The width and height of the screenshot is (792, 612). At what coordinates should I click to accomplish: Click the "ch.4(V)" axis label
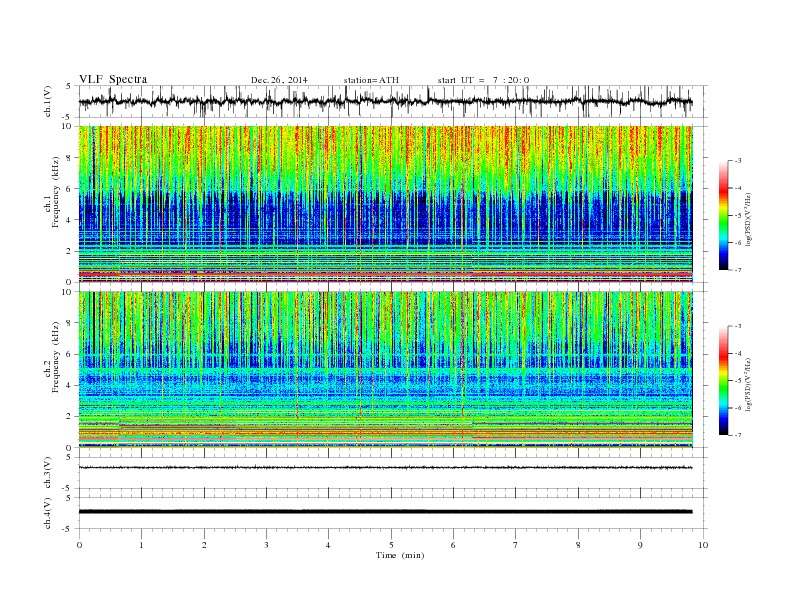(48, 513)
